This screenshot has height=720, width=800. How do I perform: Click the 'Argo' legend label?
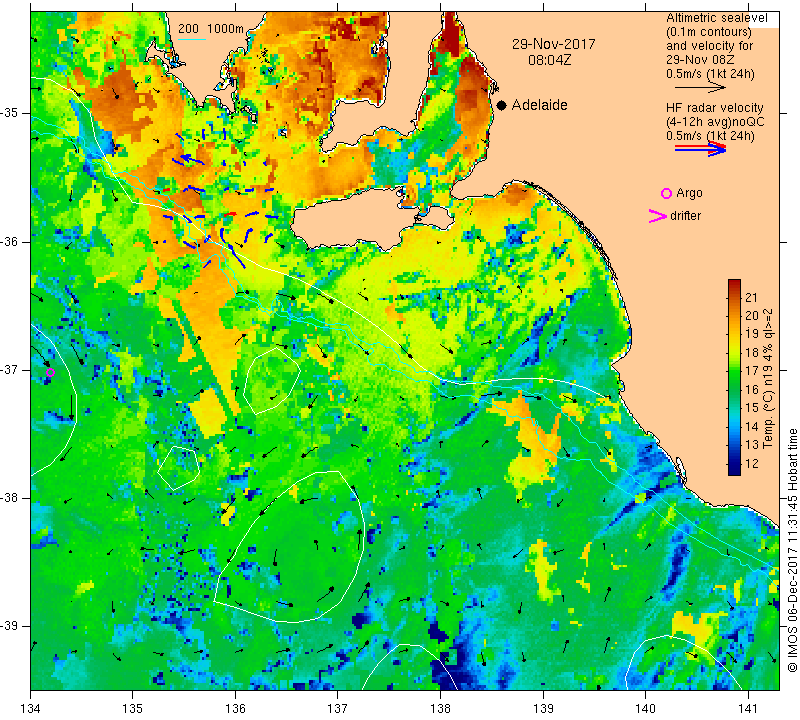click(689, 193)
